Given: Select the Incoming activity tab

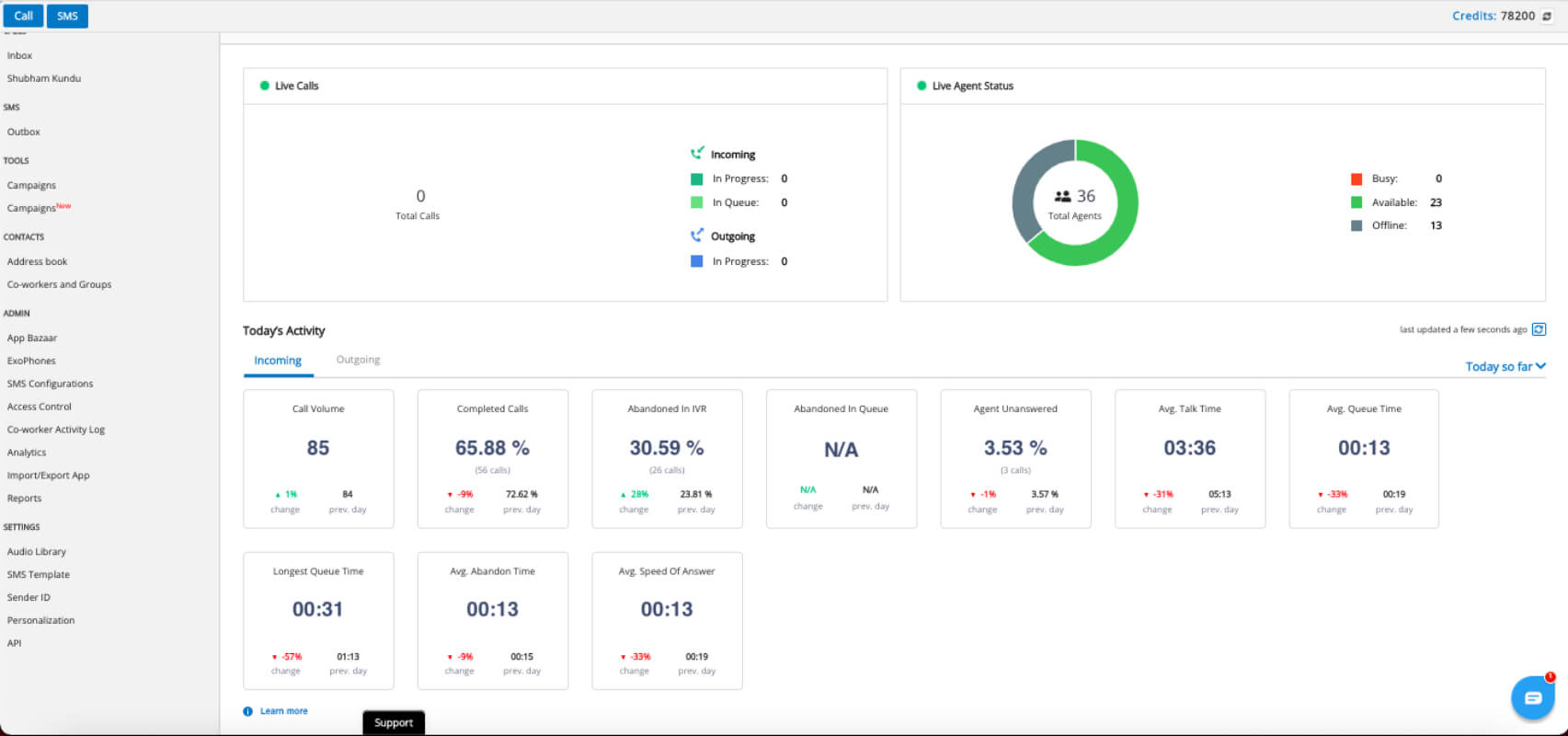Looking at the screenshot, I should [278, 361].
